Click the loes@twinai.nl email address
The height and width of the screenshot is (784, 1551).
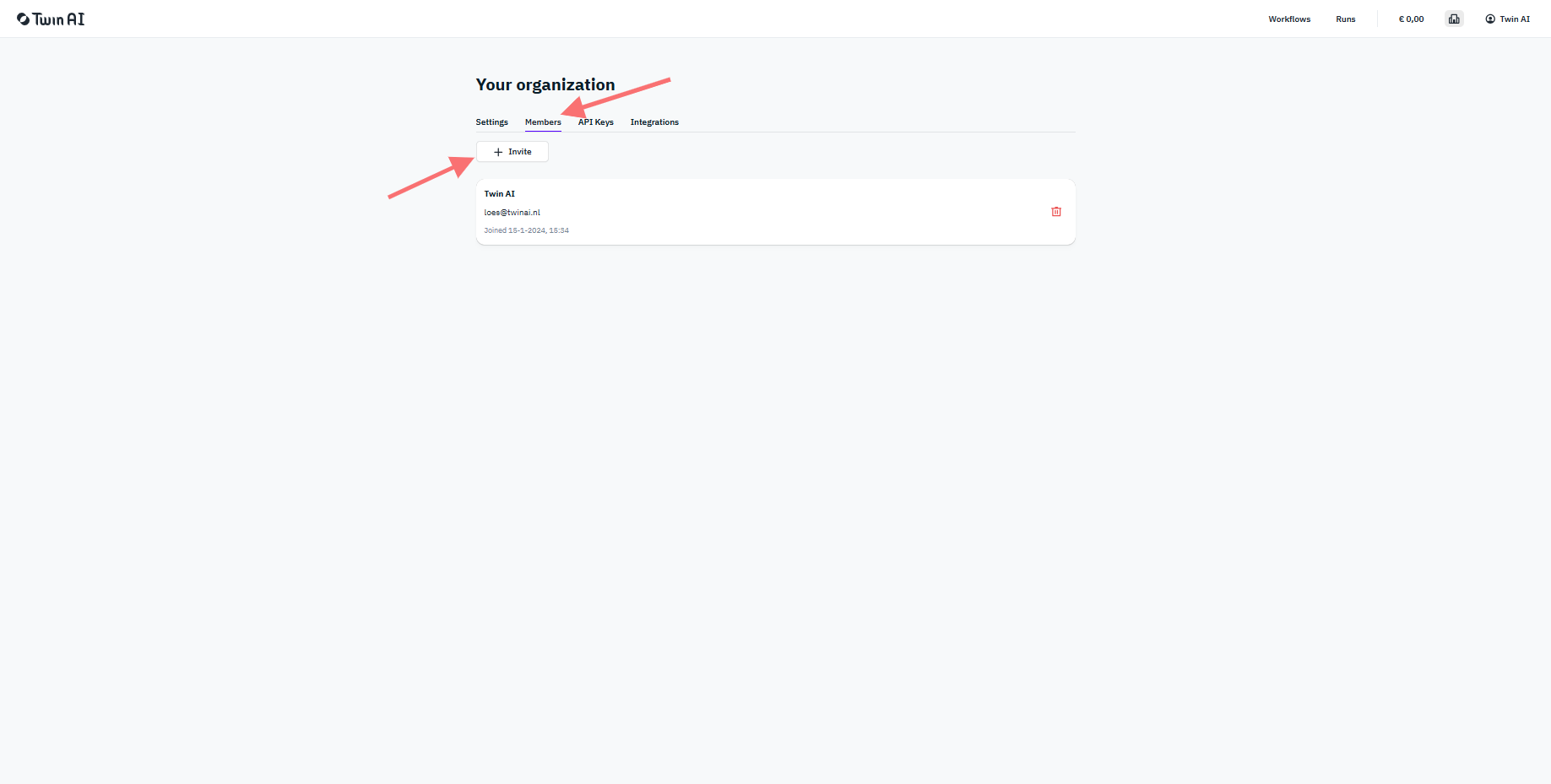(512, 213)
